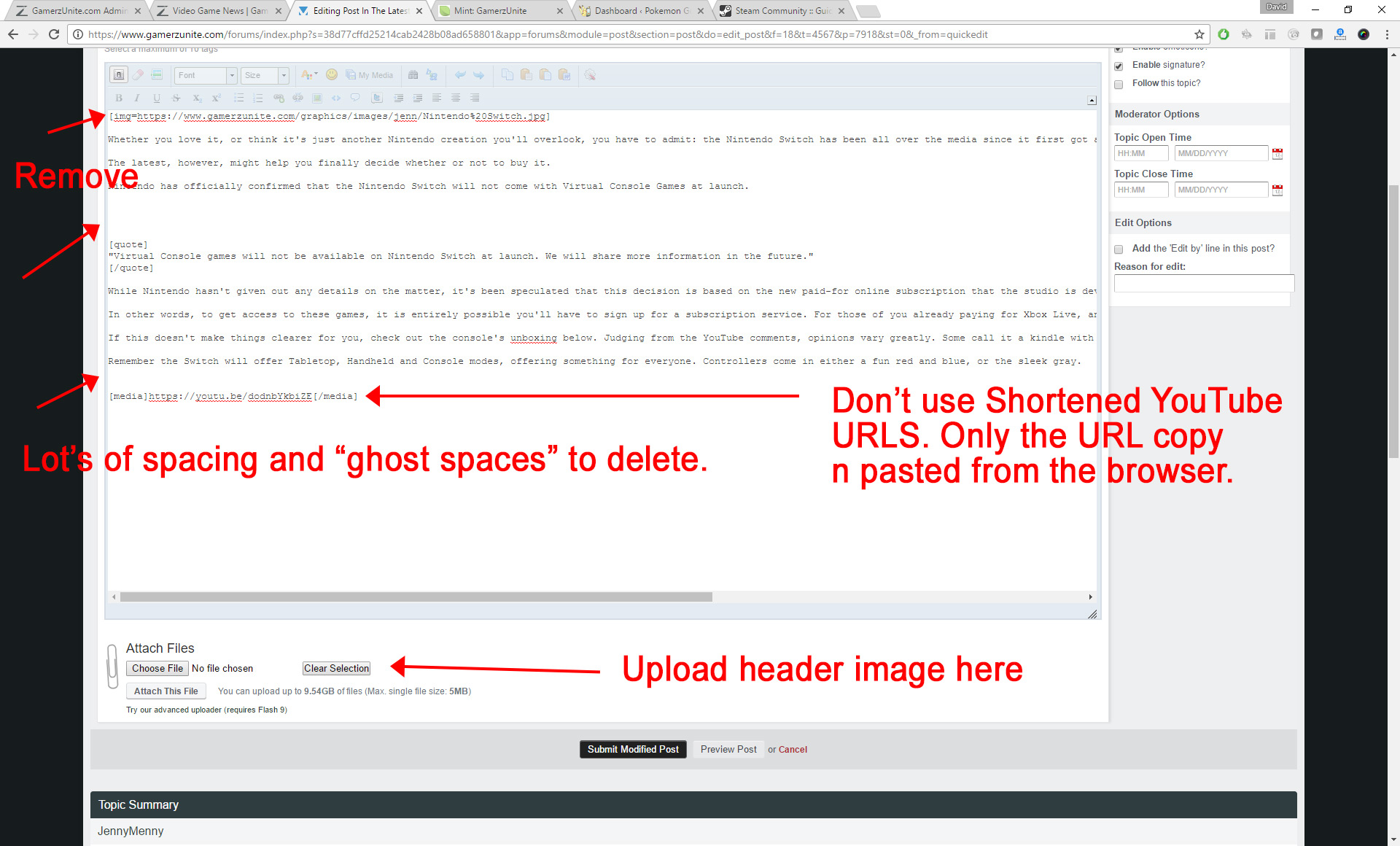Apply underline formatting
This screenshot has width=1400, height=846.
(x=156, y=98)
